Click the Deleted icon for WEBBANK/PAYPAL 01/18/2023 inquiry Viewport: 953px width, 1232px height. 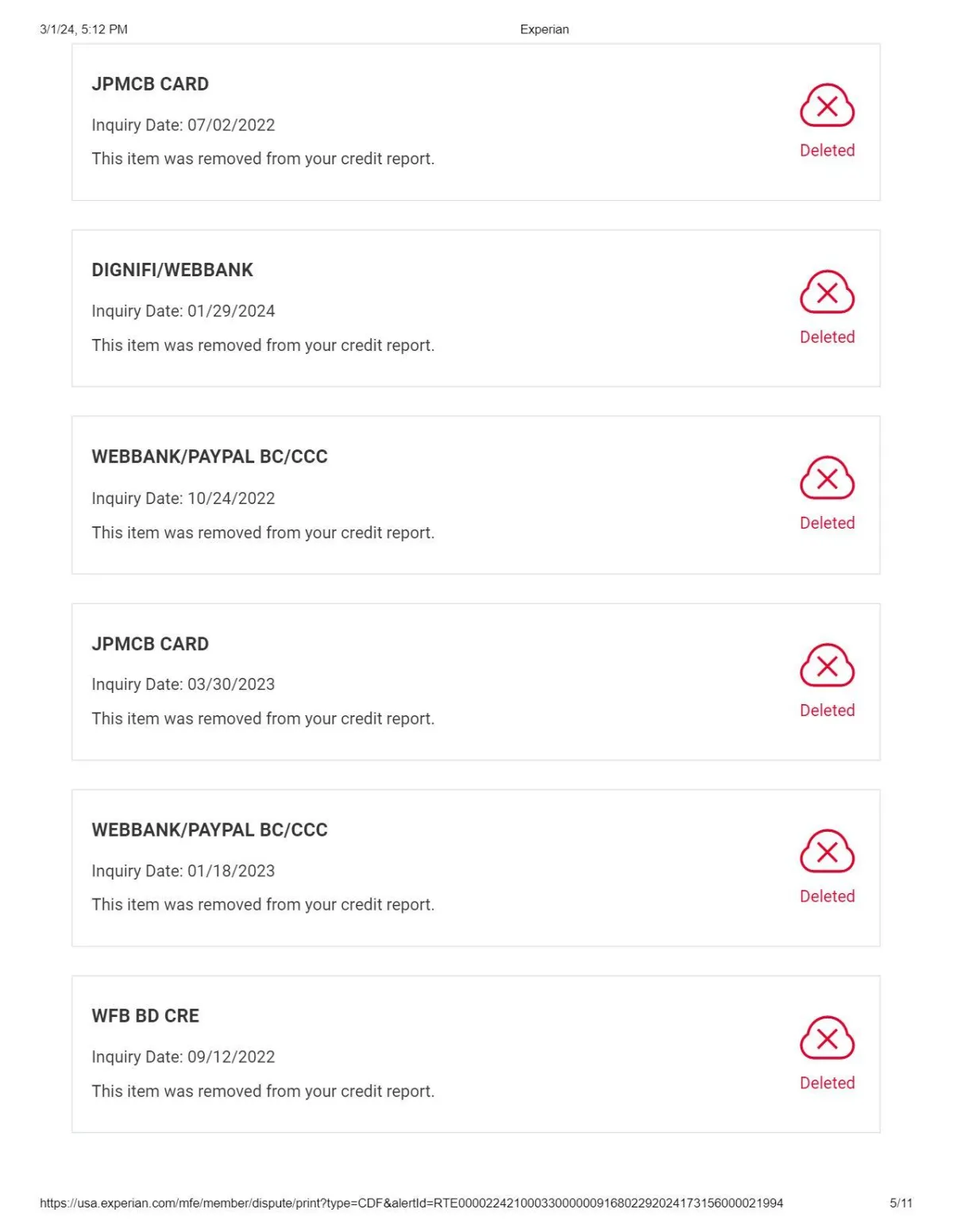pyautogui.click(x=827, y=852)
